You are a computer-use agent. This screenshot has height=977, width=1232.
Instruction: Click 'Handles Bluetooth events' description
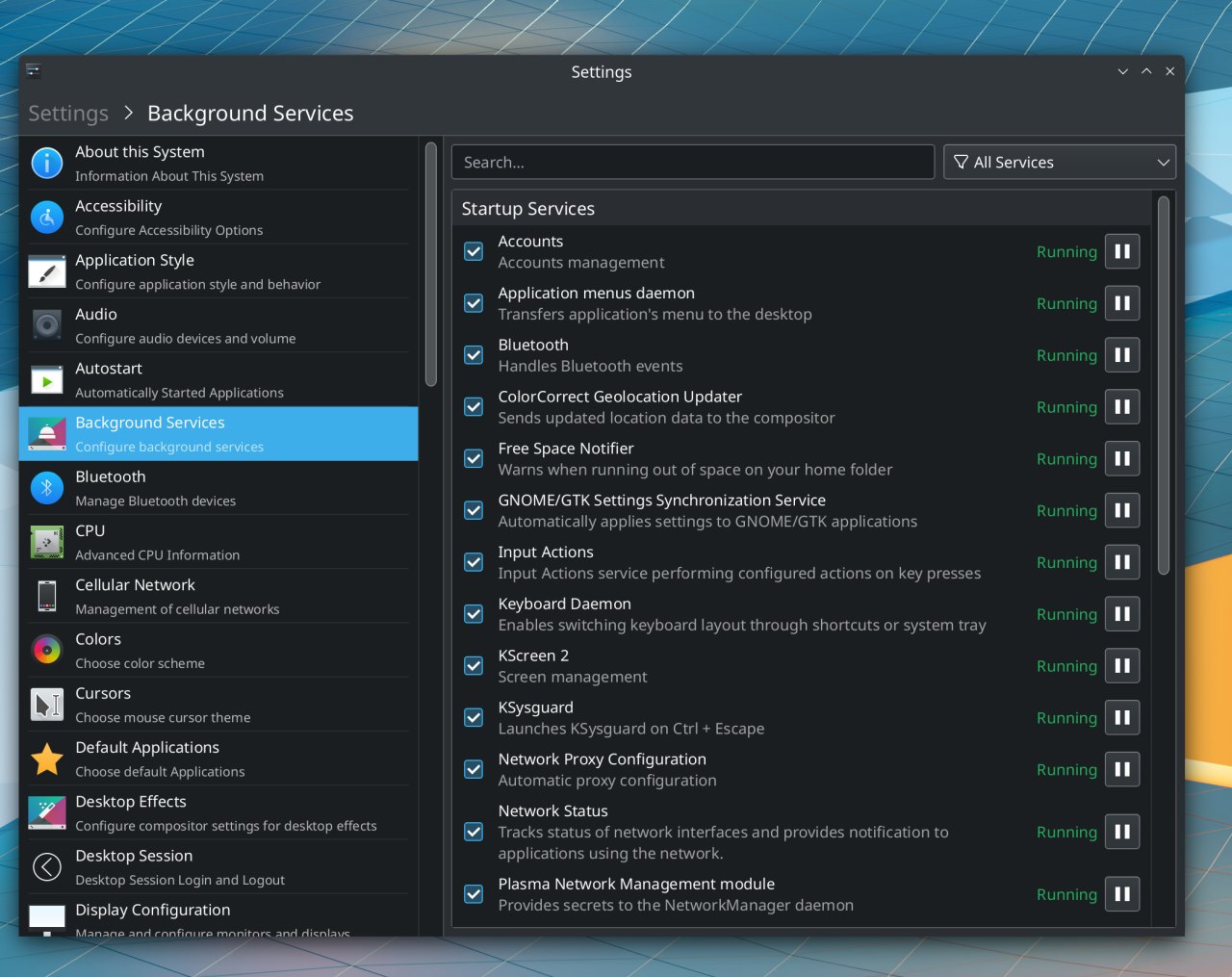pos(590,366)
